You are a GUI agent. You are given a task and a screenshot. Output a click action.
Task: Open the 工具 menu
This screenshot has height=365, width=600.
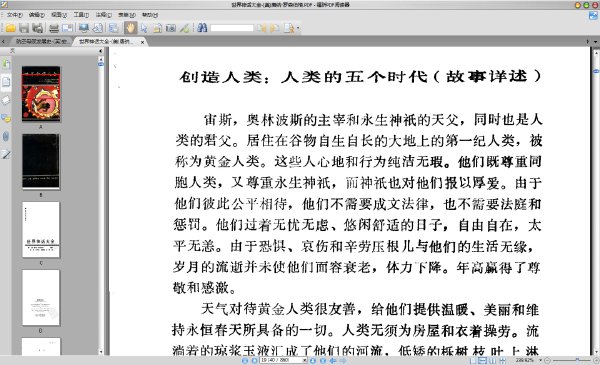coord(81,15)
